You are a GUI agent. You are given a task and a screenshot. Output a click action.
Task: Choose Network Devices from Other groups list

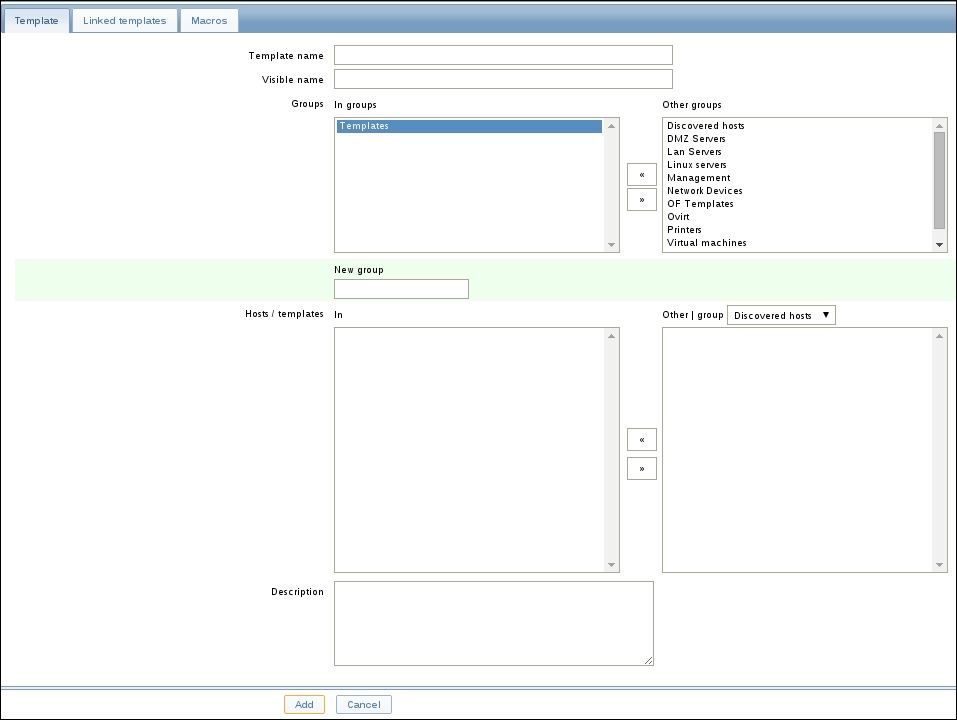tap(705, 191)
